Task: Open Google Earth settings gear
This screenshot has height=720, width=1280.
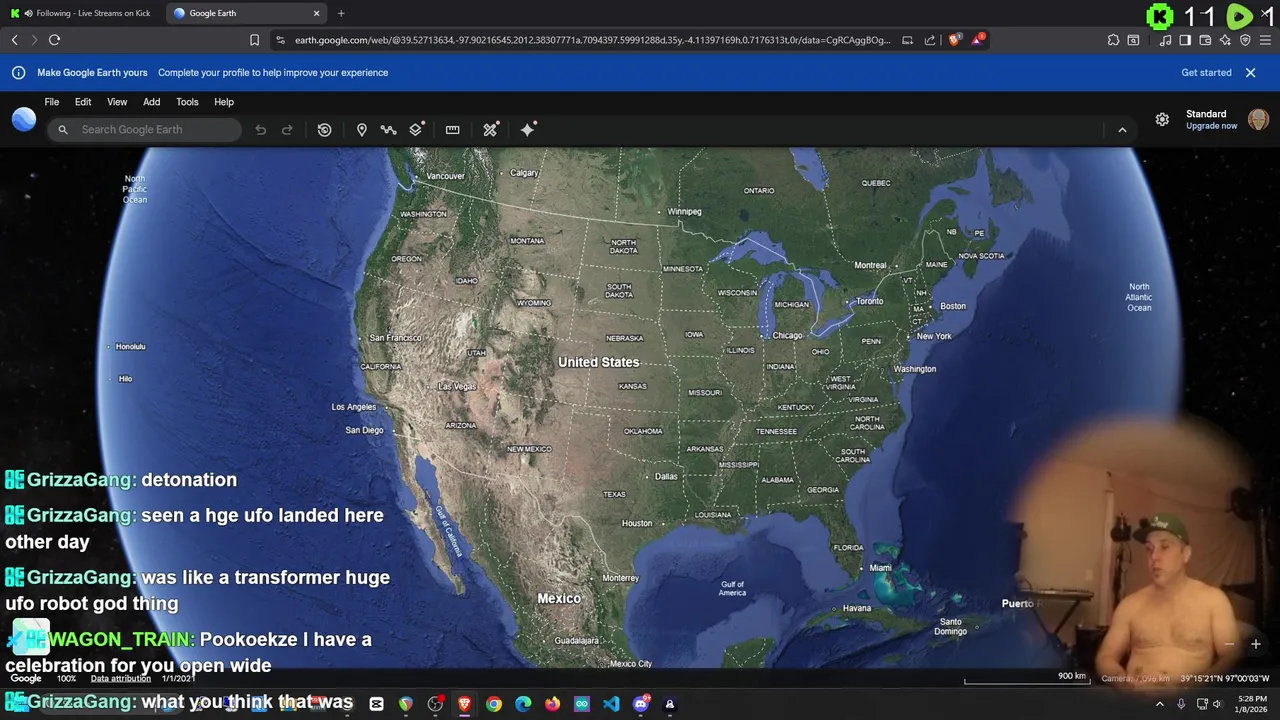Action: (1162, 119)
